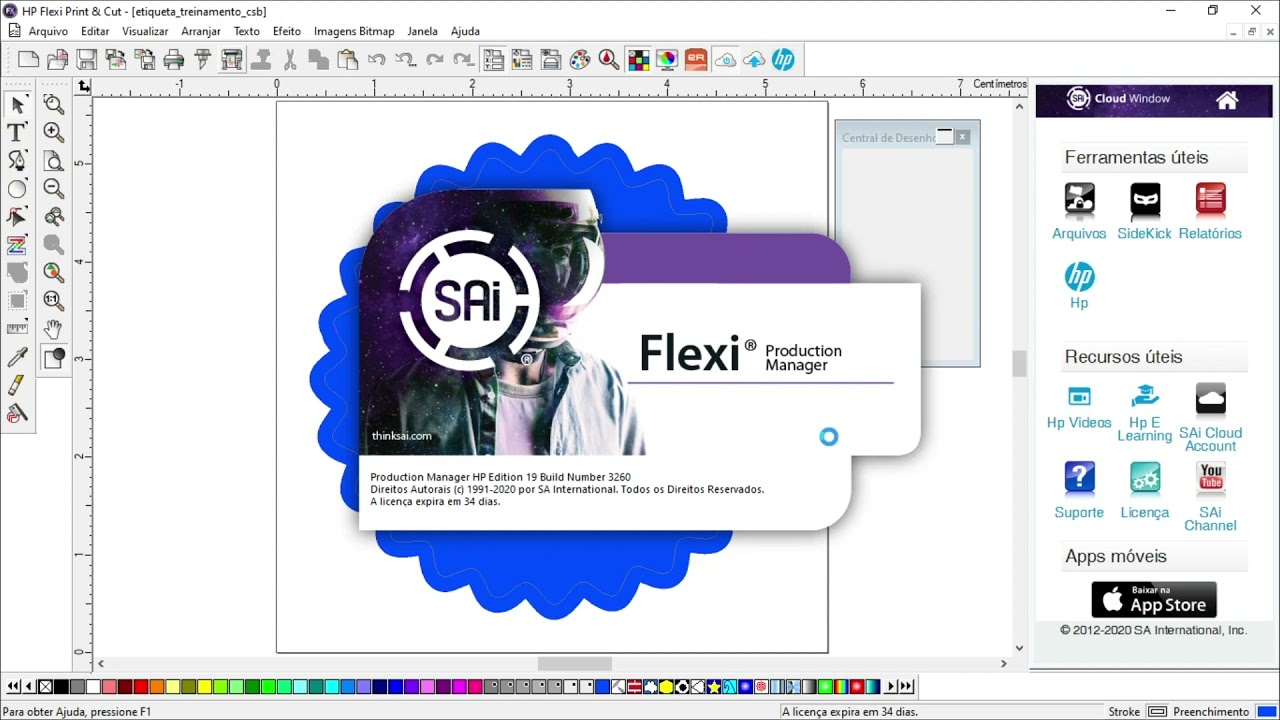Click the New document icon
This screenshot has height=720, width=1280.
pos(29,60)
